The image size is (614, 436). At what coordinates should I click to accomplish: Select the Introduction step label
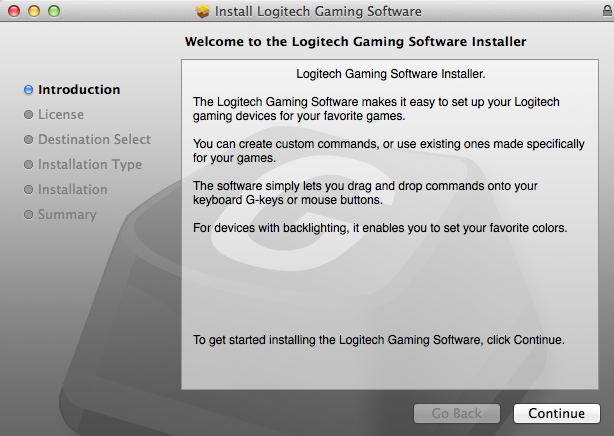tap(79, 90)
